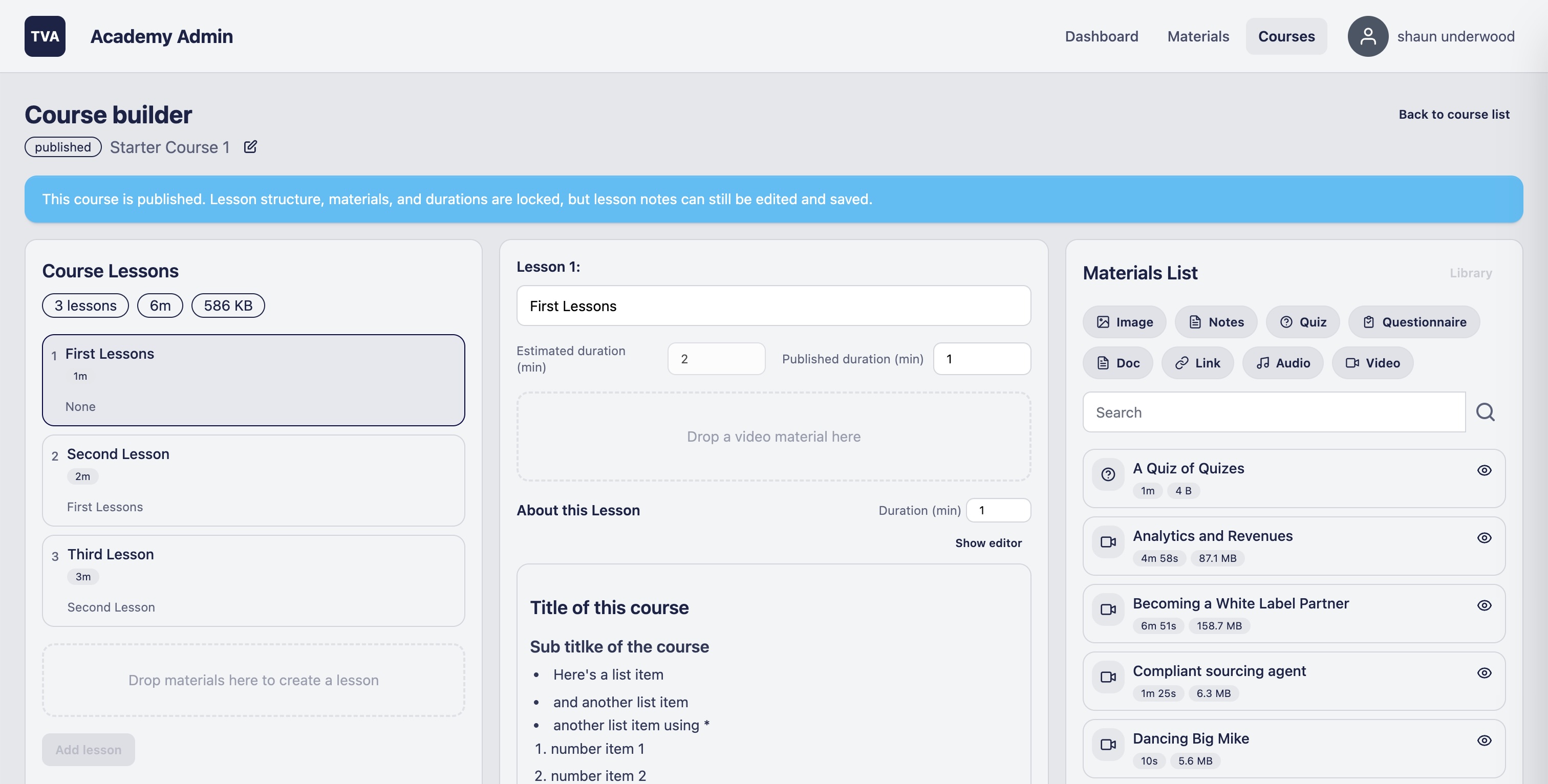Screen dimensions: 1548x784
Task: Click the About this Lesson Duration field
Action: pyautogui.click(x=998, y=510)
